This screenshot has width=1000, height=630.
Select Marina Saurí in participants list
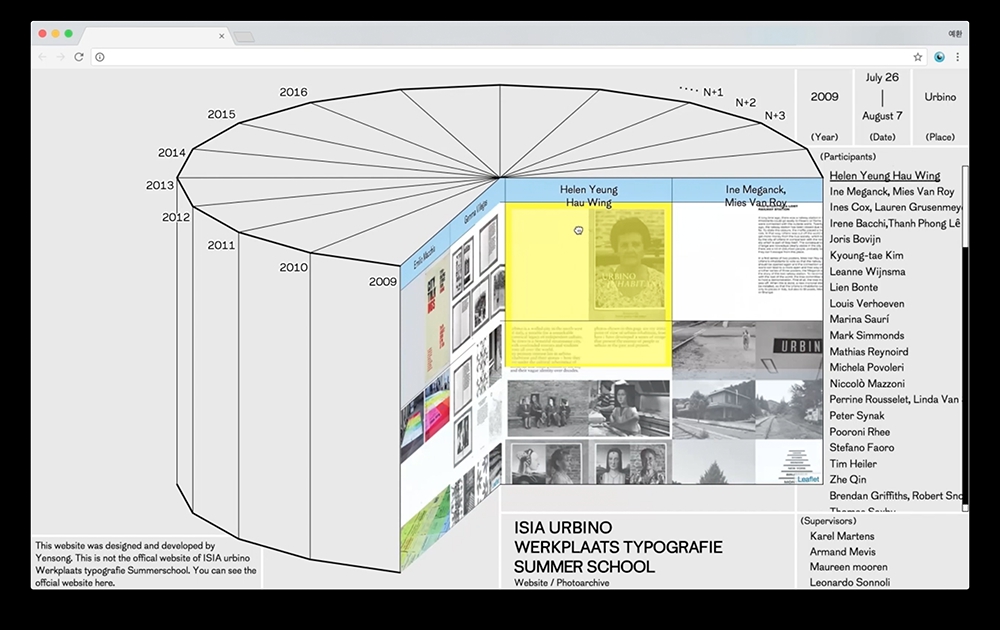click(859, 319)
